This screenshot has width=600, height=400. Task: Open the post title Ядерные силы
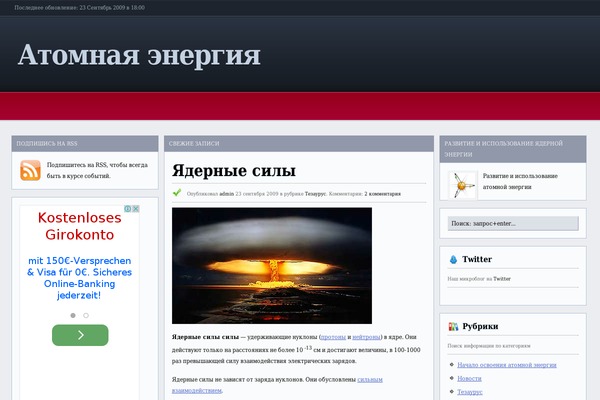pos(234,171)
